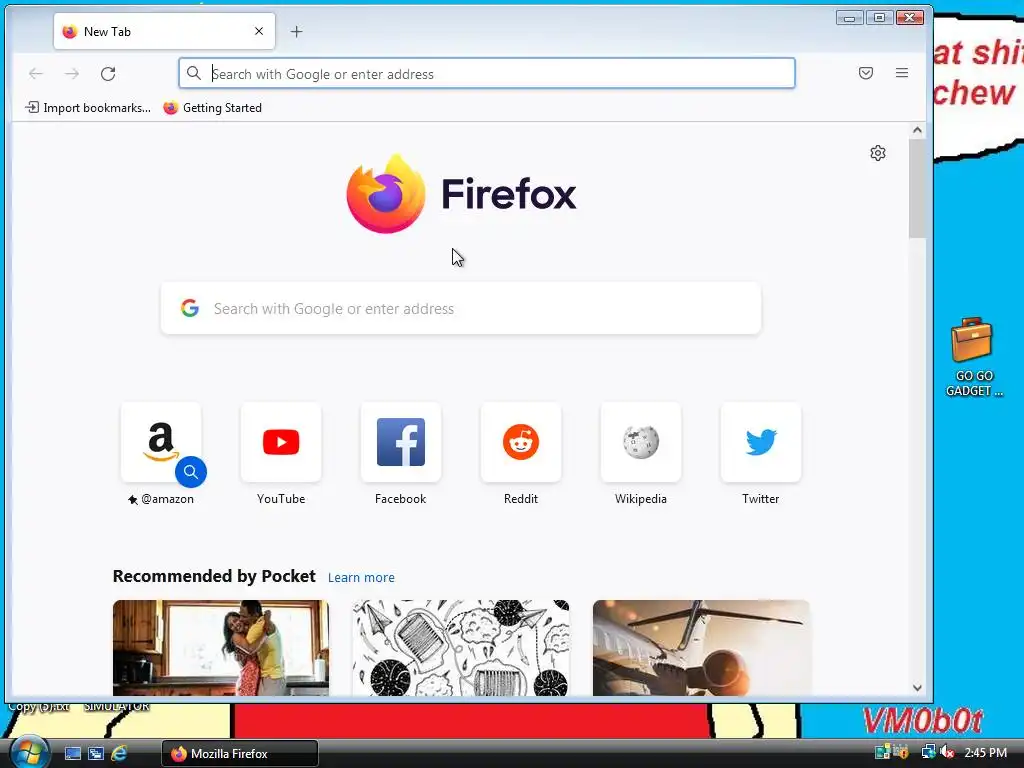Reload the current page
Screen dimensions: 1024x768
click(x=108, y=74)
